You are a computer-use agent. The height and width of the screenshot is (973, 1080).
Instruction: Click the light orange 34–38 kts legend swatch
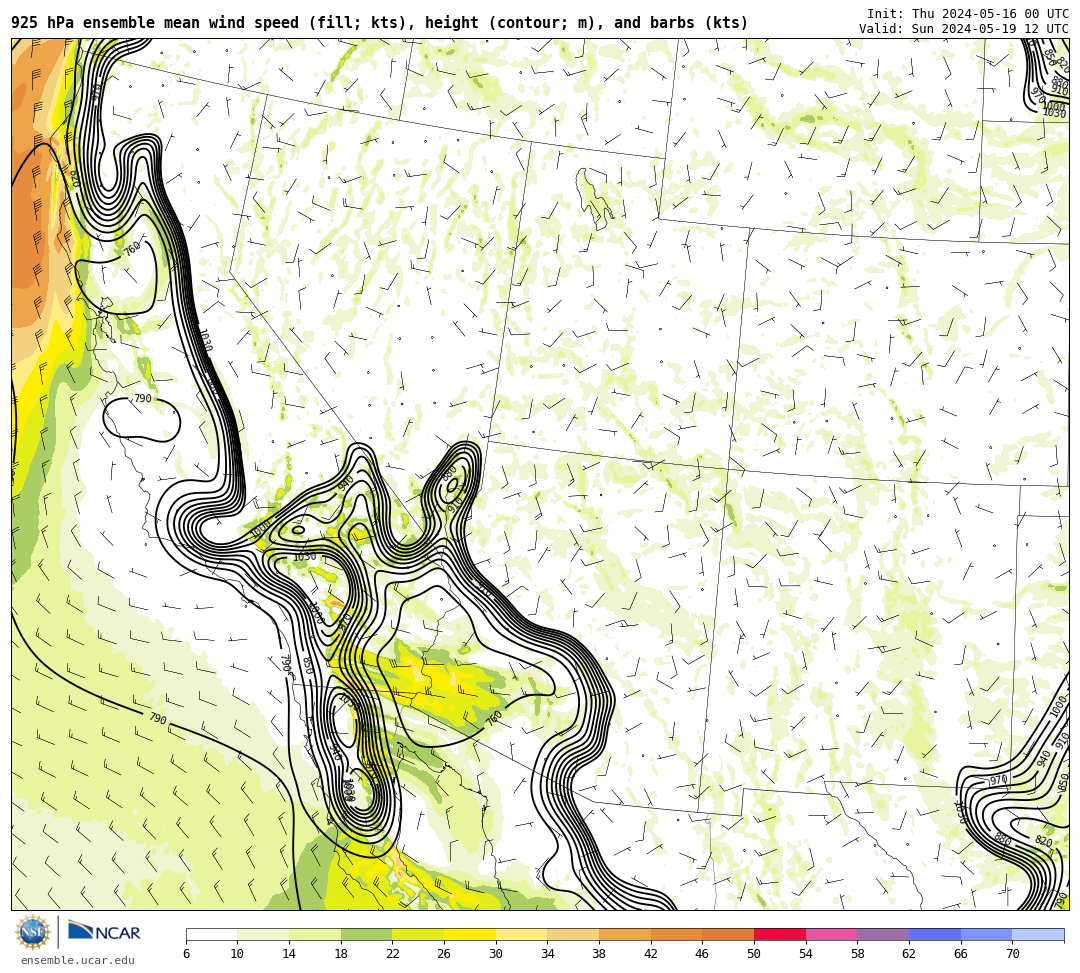[x=573, y=934]
